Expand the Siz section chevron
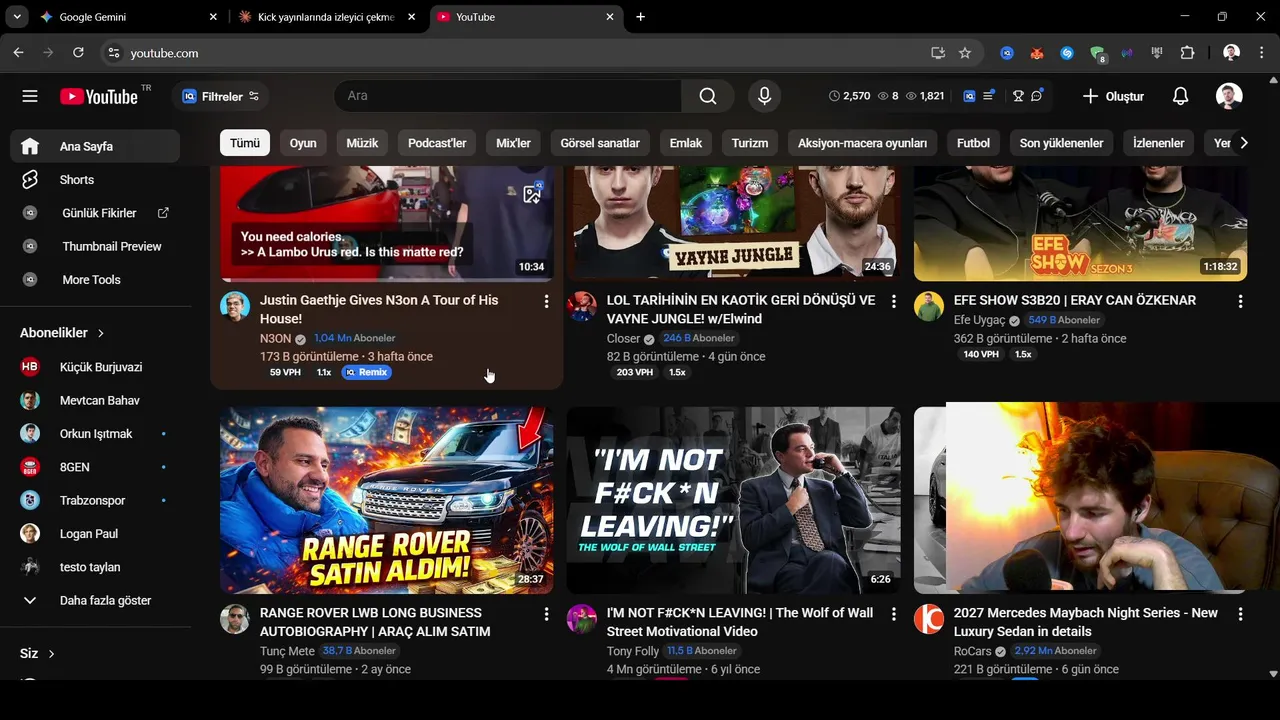Viewport: 1280px width, 720px height. pos(51,654)
